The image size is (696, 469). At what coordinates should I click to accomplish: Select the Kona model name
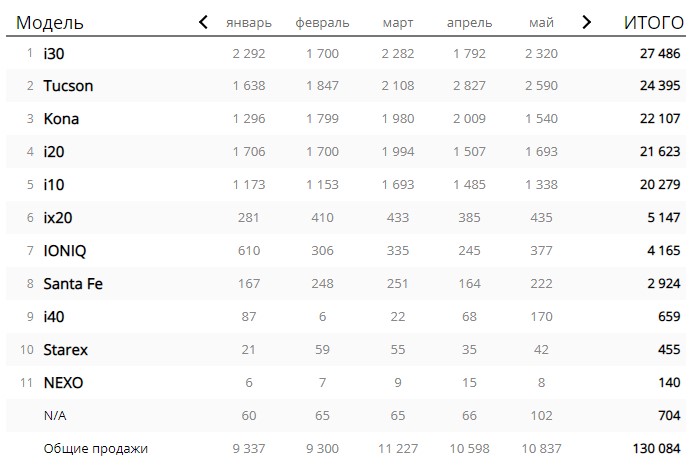[x=61, y=119]
